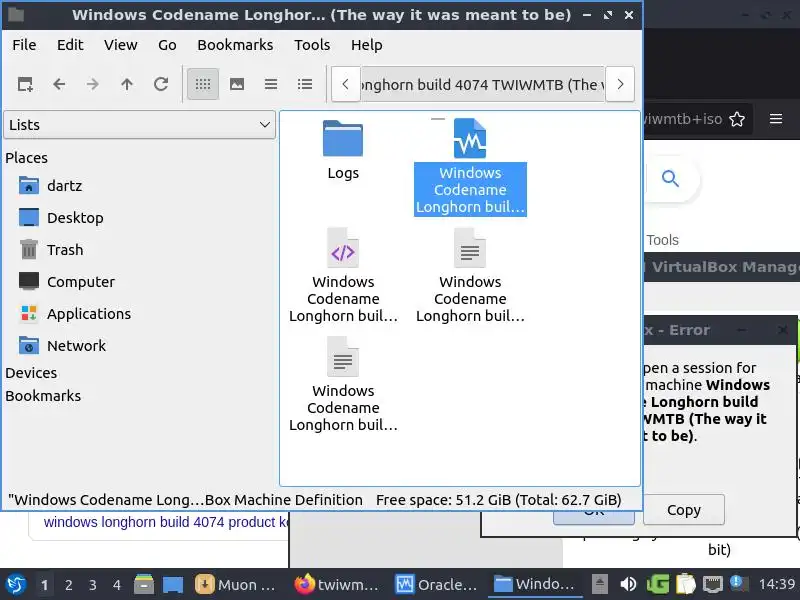
Task: Click the folder icon in the window title bar
Action: pos(16,14)
